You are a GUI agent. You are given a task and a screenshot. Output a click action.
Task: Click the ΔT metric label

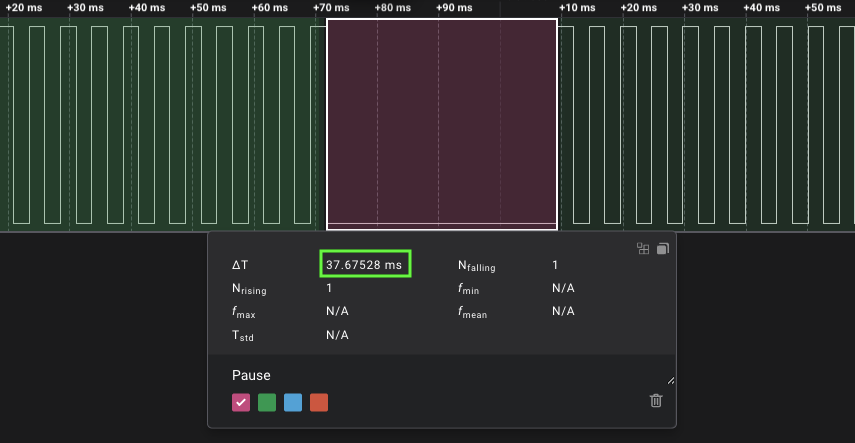(240, 265)
